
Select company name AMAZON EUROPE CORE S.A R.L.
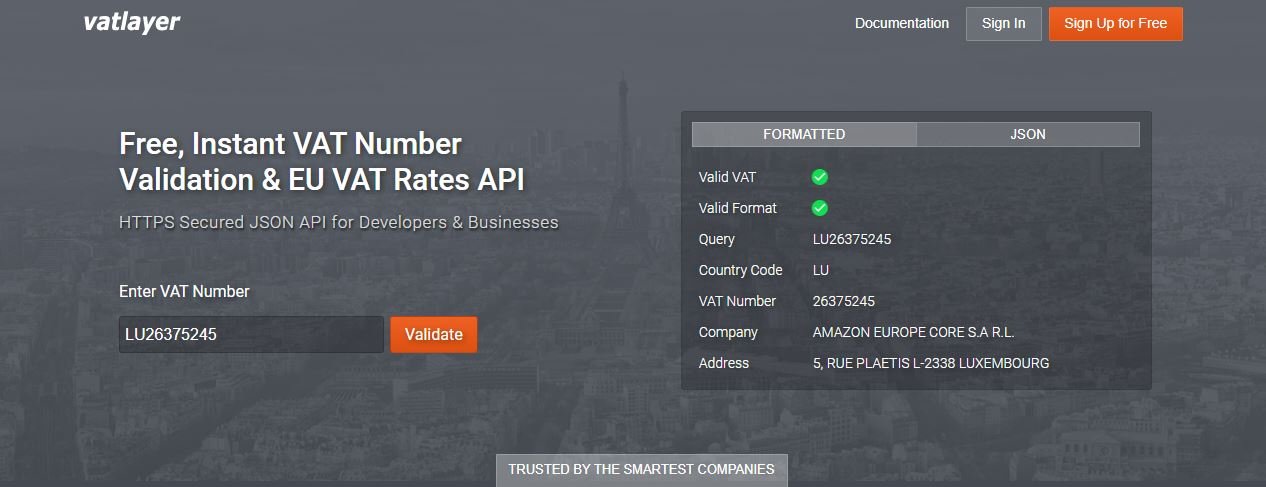pos(914,332)
